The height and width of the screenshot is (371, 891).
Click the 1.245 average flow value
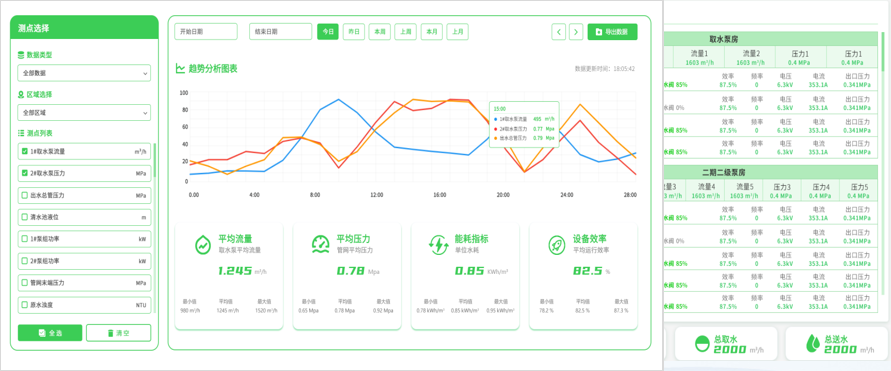(235, 271)
